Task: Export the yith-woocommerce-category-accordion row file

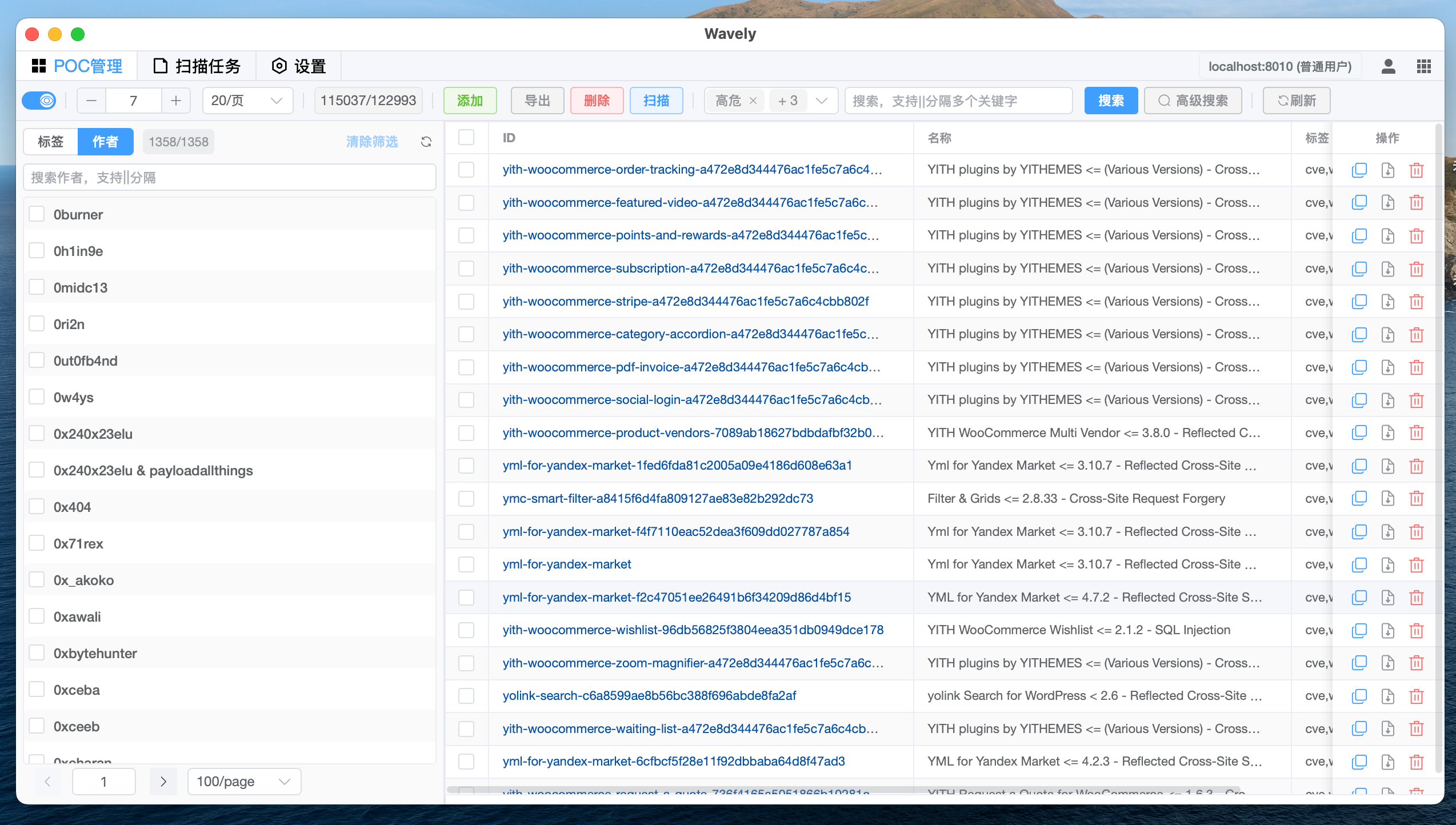Action: [x=1388, y=334]
